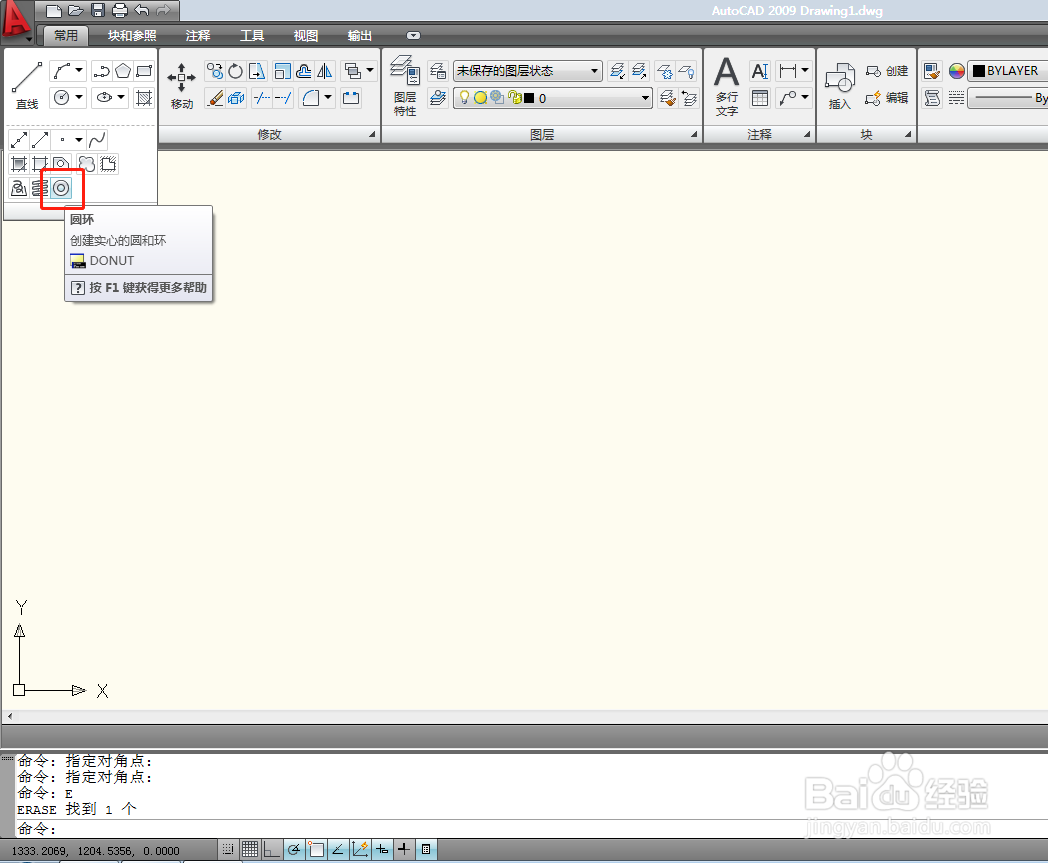This screenshot has height=863, width=1048.
Task: Select the Line (直线) draw tool
Action: pos(27,86)
